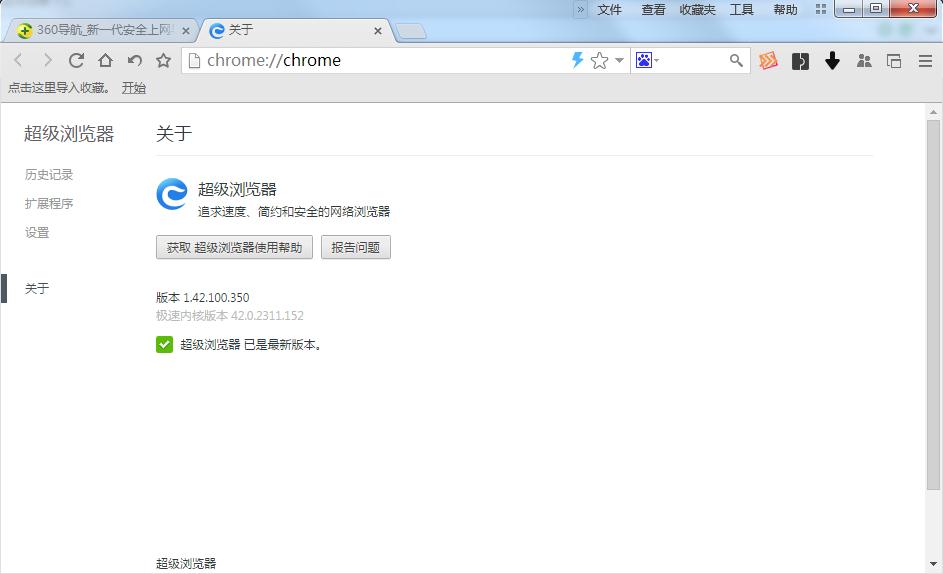Click the grid skin icon in title bar
The image size is (943, 574).
(821, 9)
